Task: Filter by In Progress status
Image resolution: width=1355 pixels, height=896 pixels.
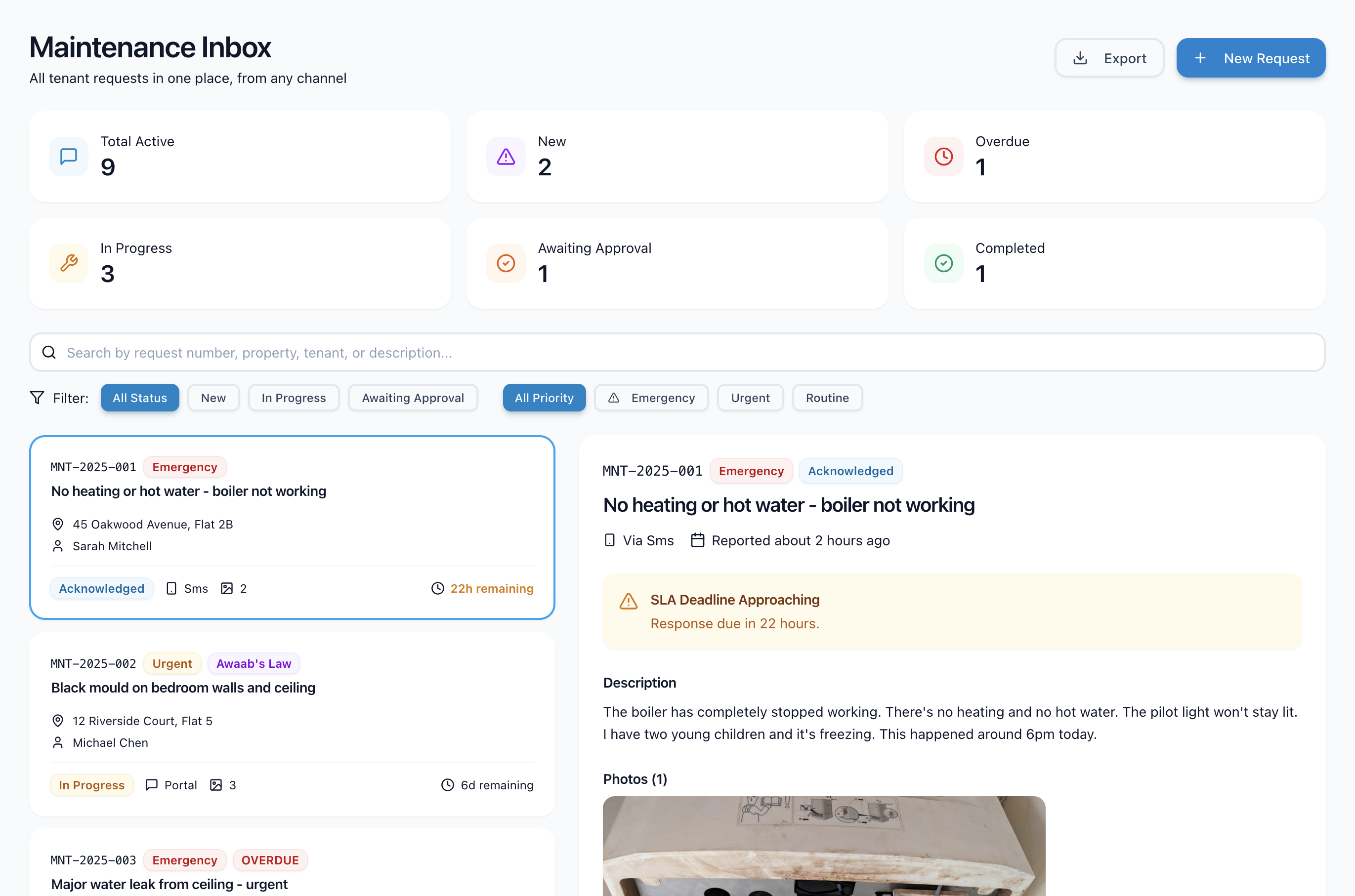Action: coord(294,398)
